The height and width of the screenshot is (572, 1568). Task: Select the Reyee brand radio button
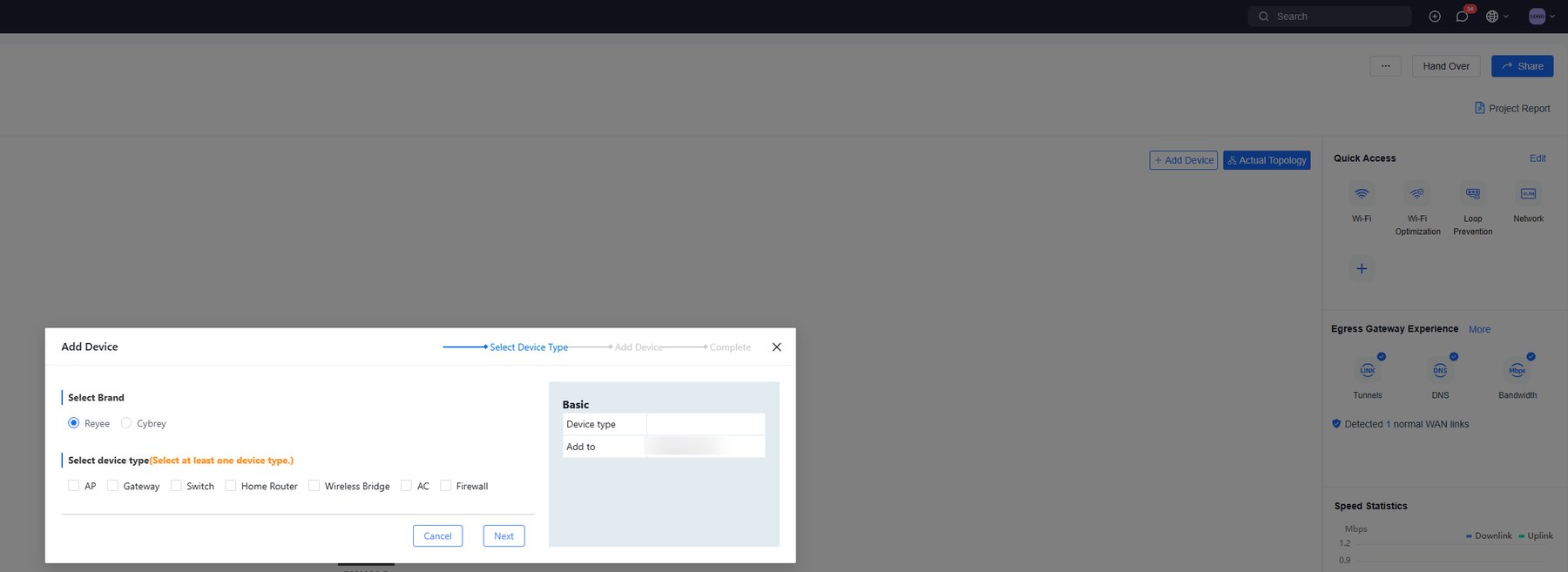tap(73, 423)
